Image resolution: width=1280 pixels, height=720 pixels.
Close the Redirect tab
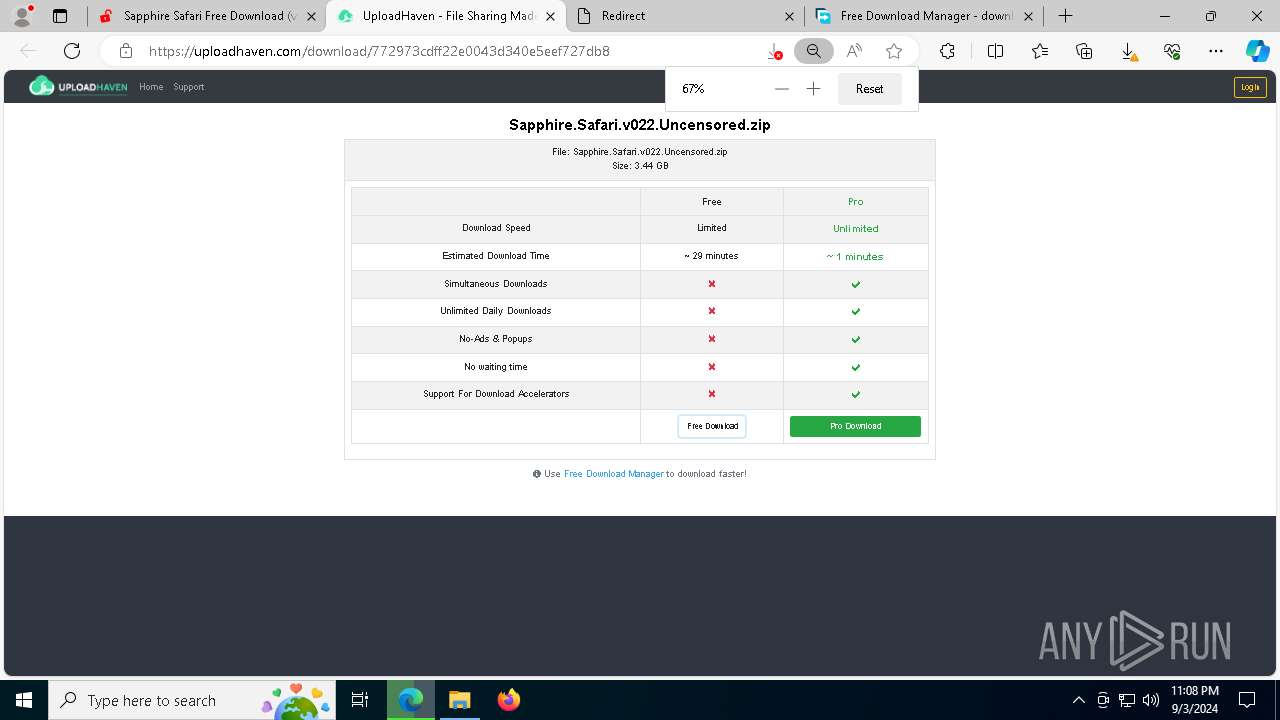[x=789, y=16]
